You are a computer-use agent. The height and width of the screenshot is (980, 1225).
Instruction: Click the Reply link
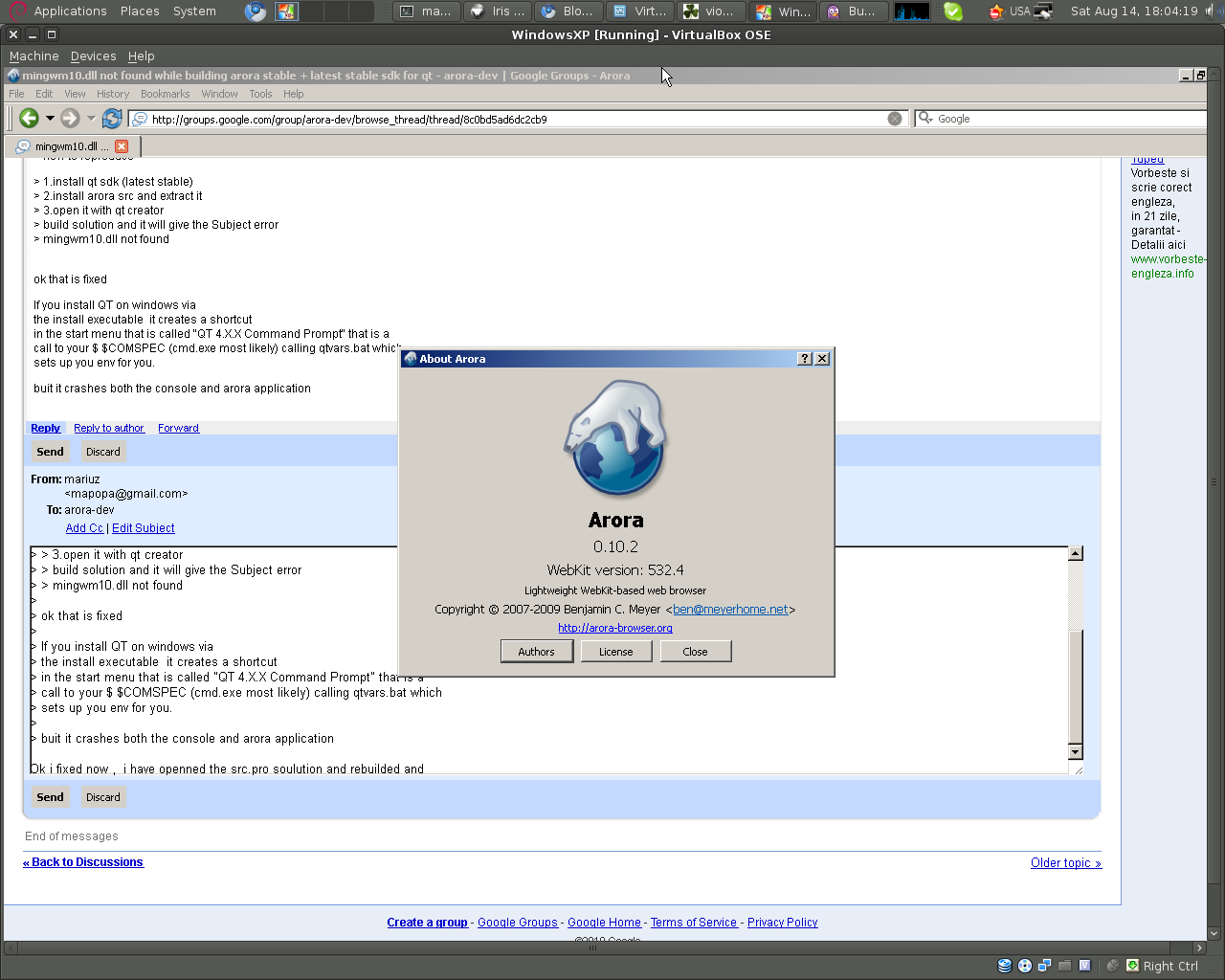[x=45, y=428]
